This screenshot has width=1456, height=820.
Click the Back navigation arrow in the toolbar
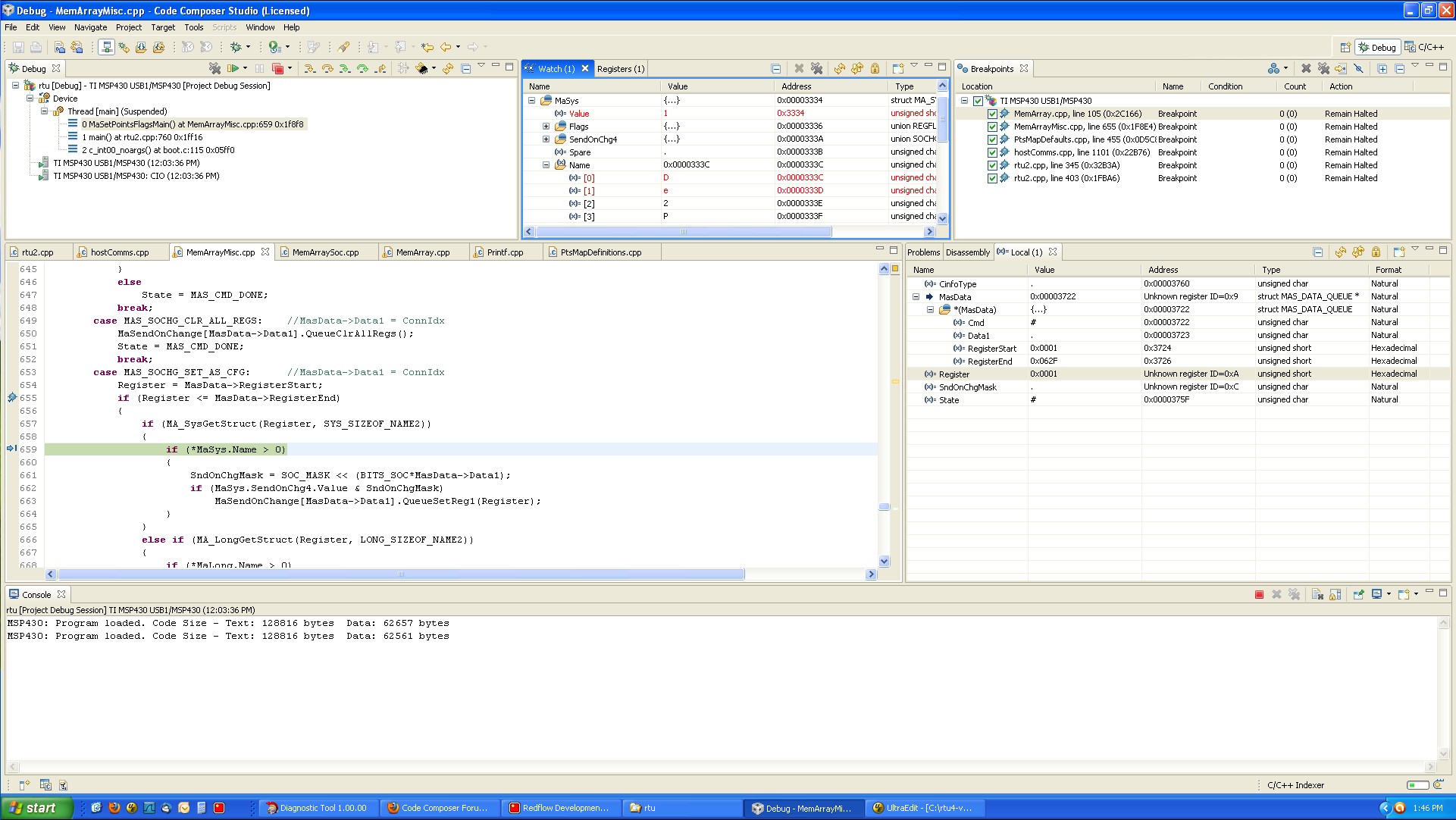[x=446, y=47]
